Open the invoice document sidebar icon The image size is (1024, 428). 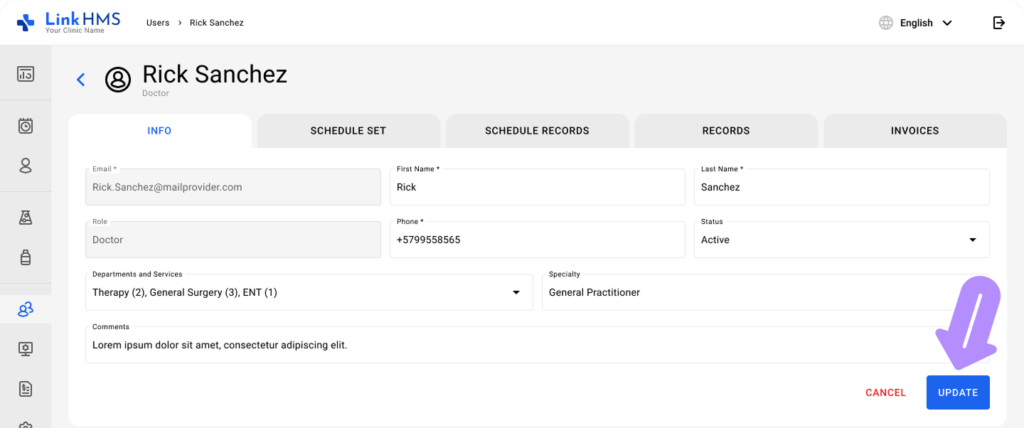pyautogui.click(x=25, y=389)
